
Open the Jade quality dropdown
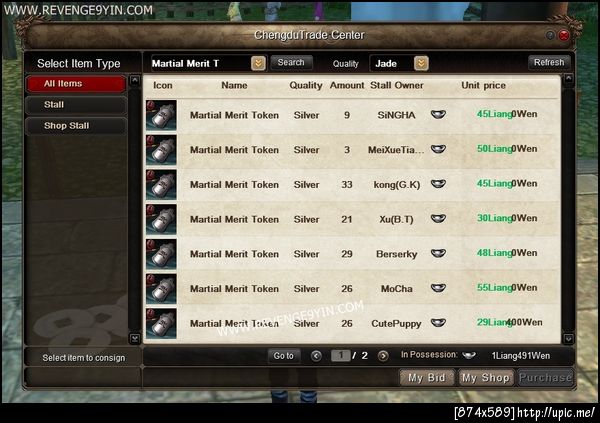coord(421,63)
